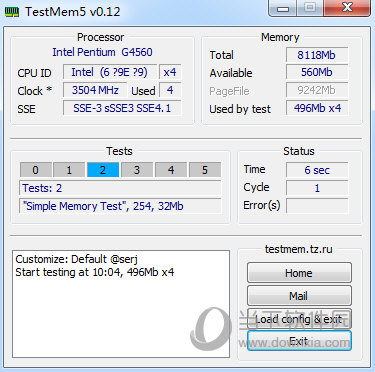Select test block 3

tap(137, 170)
